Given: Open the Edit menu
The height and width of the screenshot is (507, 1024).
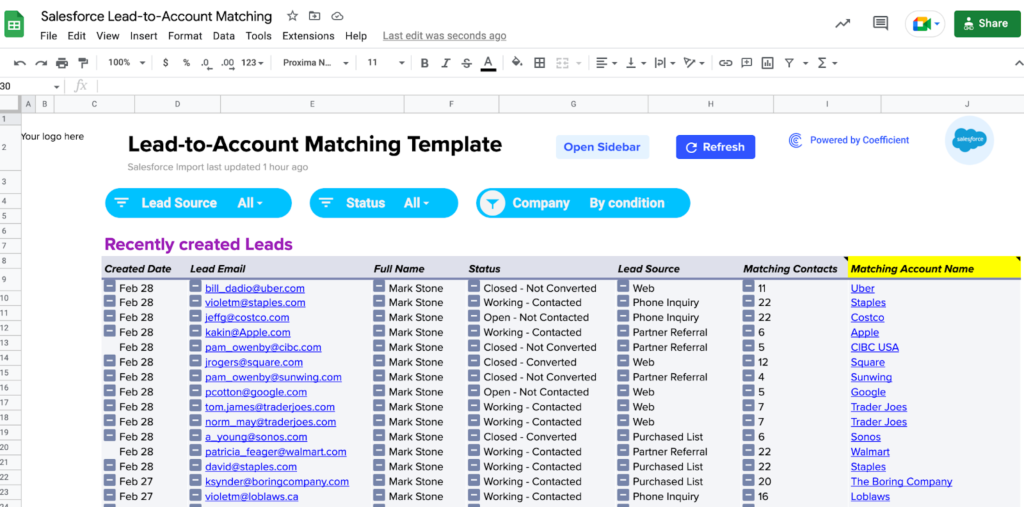Looking at the screenshot, I should point(76,36).
